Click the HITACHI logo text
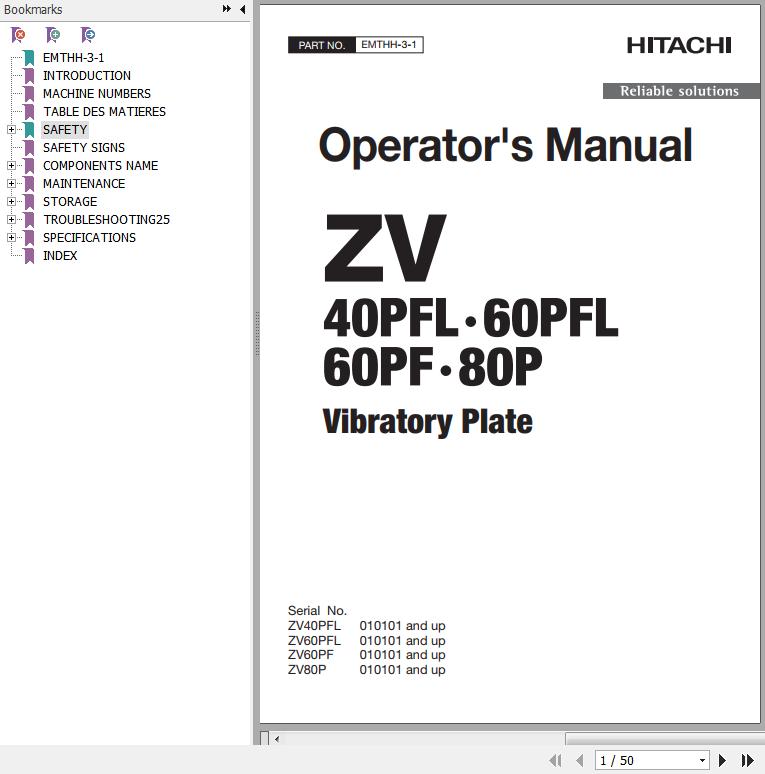The image size is (765, 774). pyautogui.click(x=679, y=45)
